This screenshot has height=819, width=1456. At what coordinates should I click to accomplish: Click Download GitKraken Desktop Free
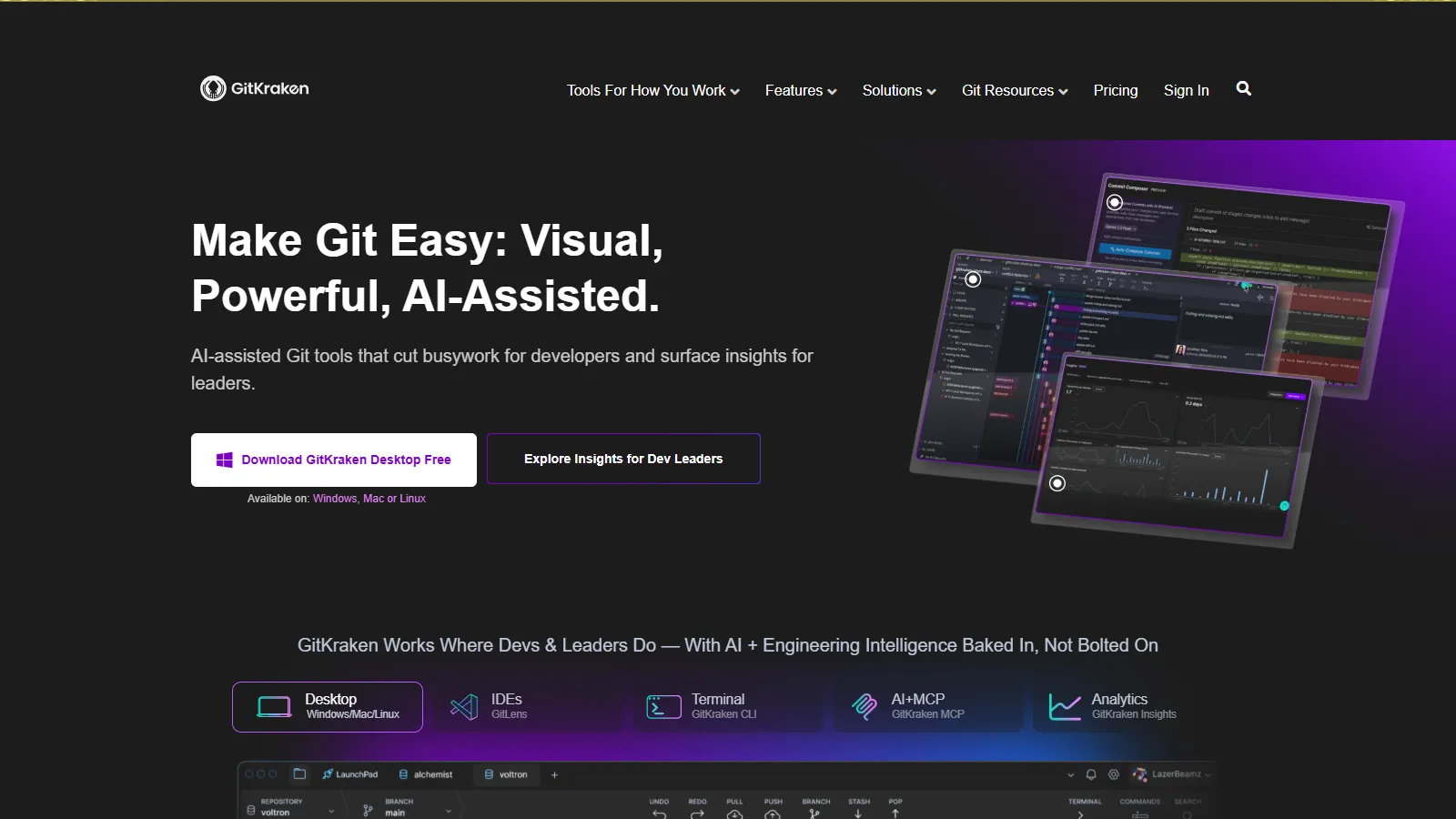[333, 460]
